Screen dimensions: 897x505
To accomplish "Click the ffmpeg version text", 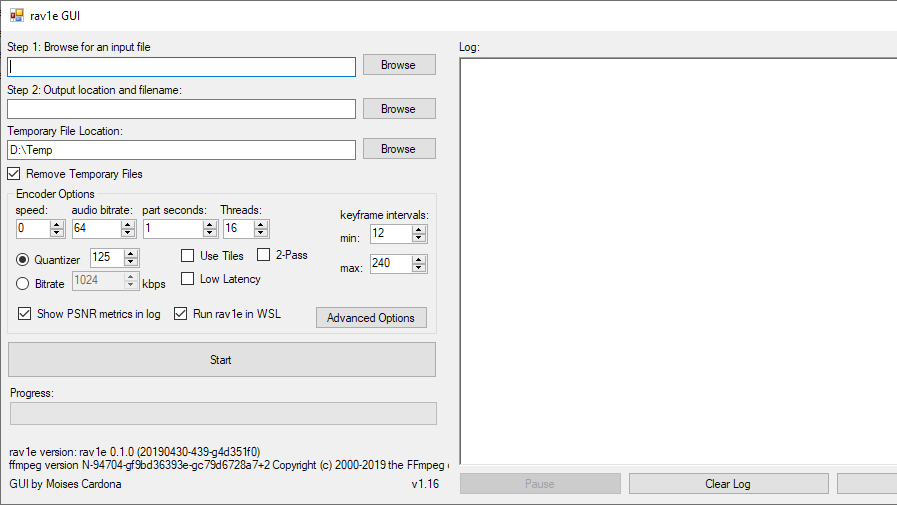I will pyautogui.click(x=229, y=465).
